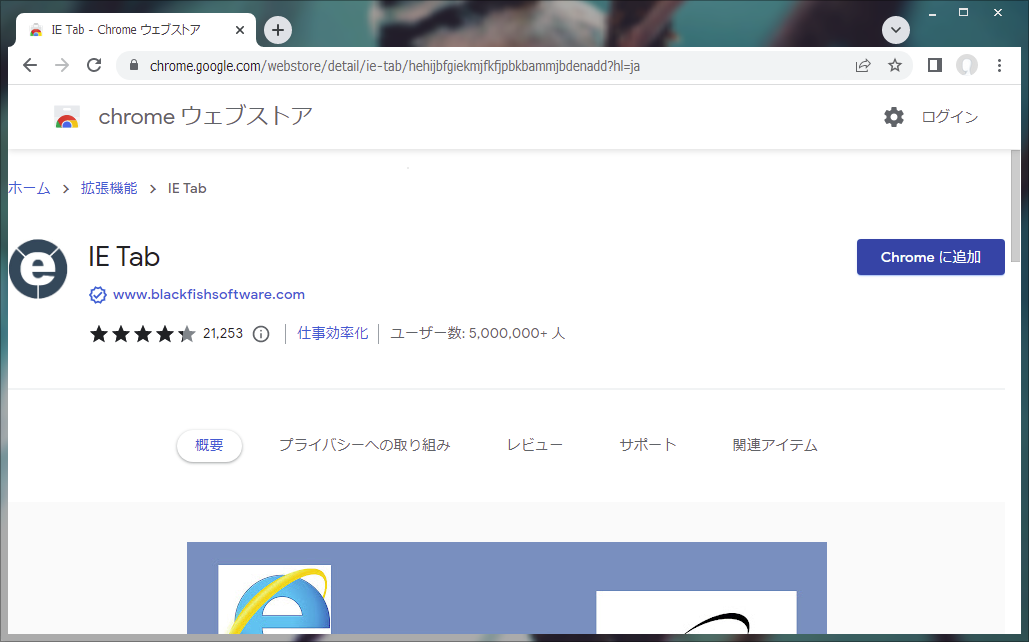The width and height of the screenshot is (1029, 642).
Task: Click the 21,253 ratings count
Action: click(223, 333)
